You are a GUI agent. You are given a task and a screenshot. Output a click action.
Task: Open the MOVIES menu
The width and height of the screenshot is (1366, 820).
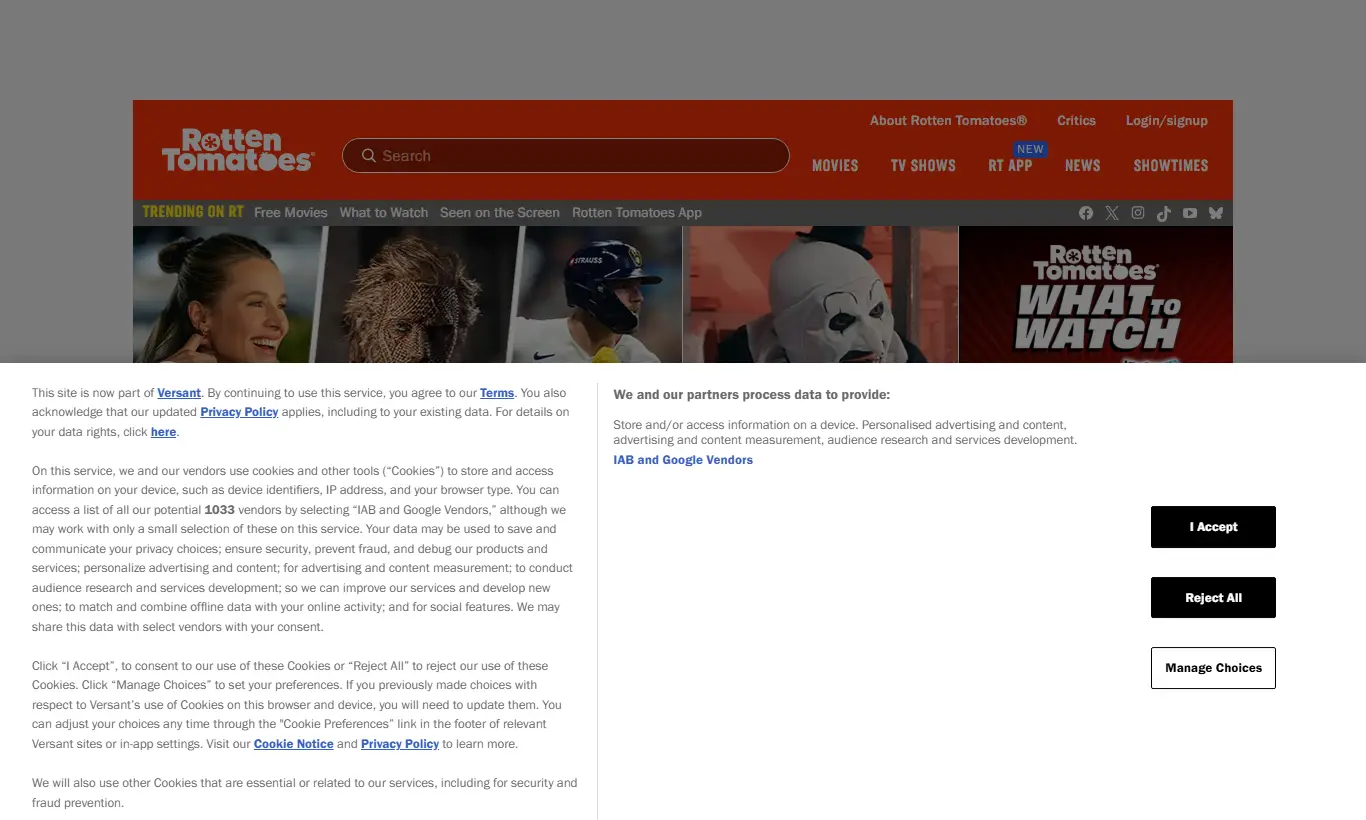point(835,166)
